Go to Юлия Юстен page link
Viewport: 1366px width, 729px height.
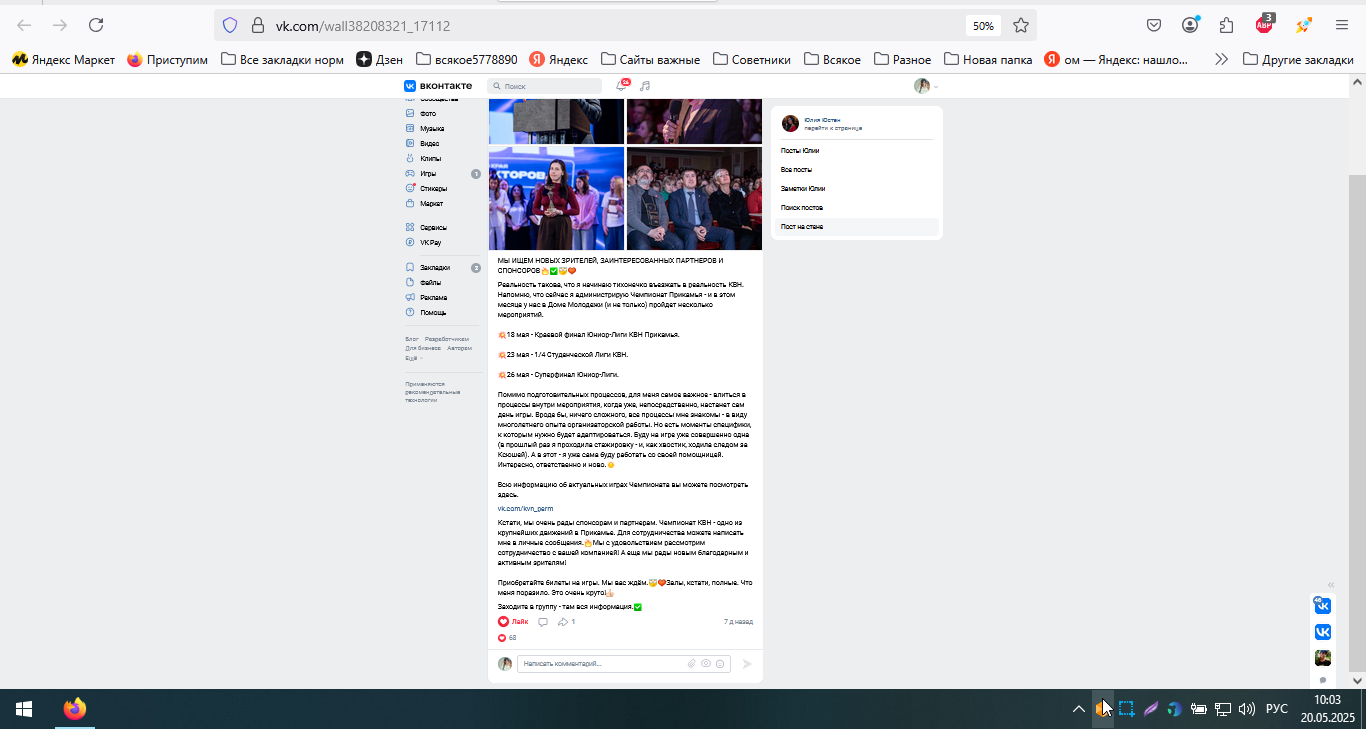tap(822, 119)
